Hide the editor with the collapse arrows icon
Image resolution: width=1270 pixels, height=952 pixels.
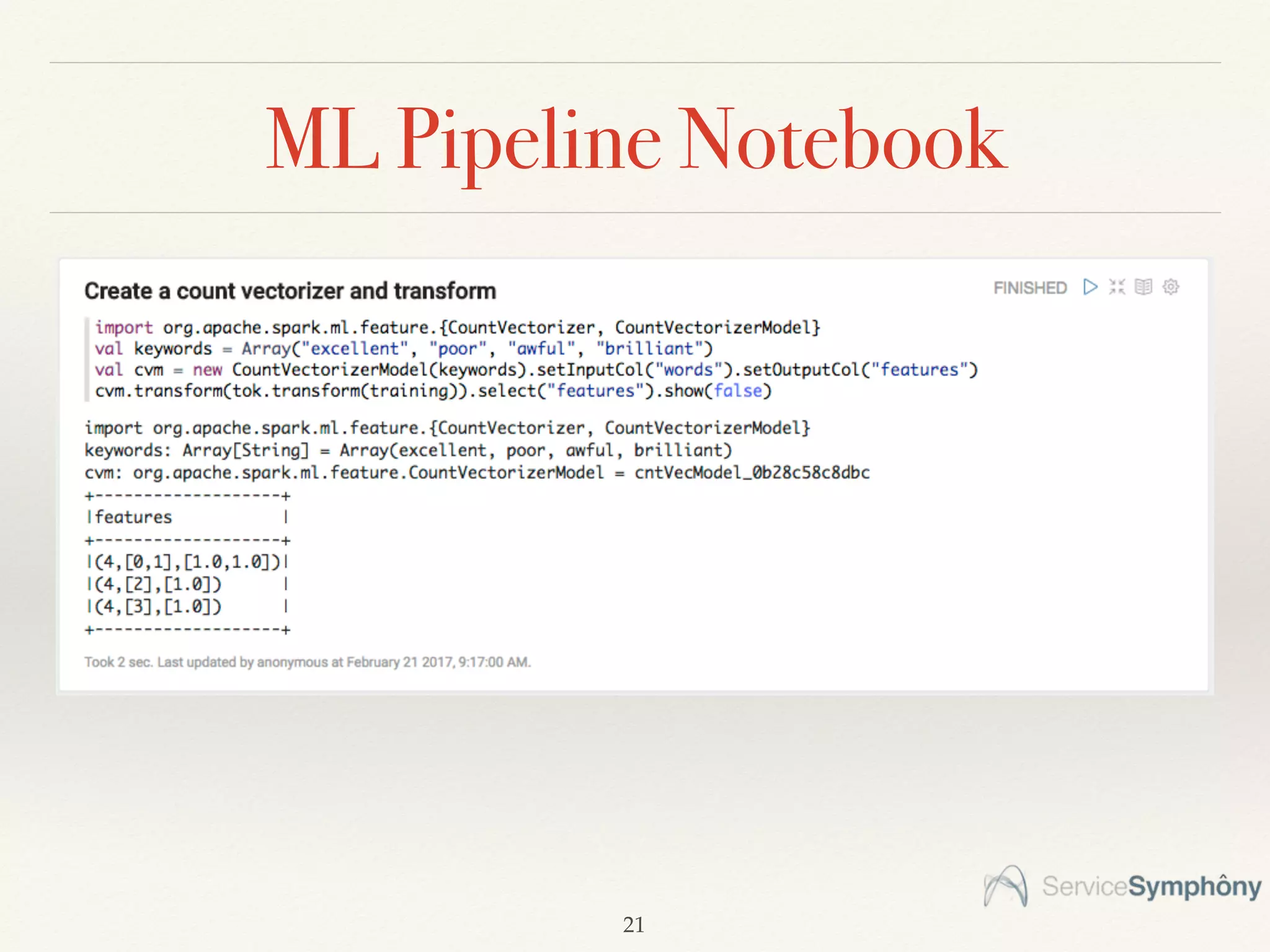click(x=1117, y=287)
